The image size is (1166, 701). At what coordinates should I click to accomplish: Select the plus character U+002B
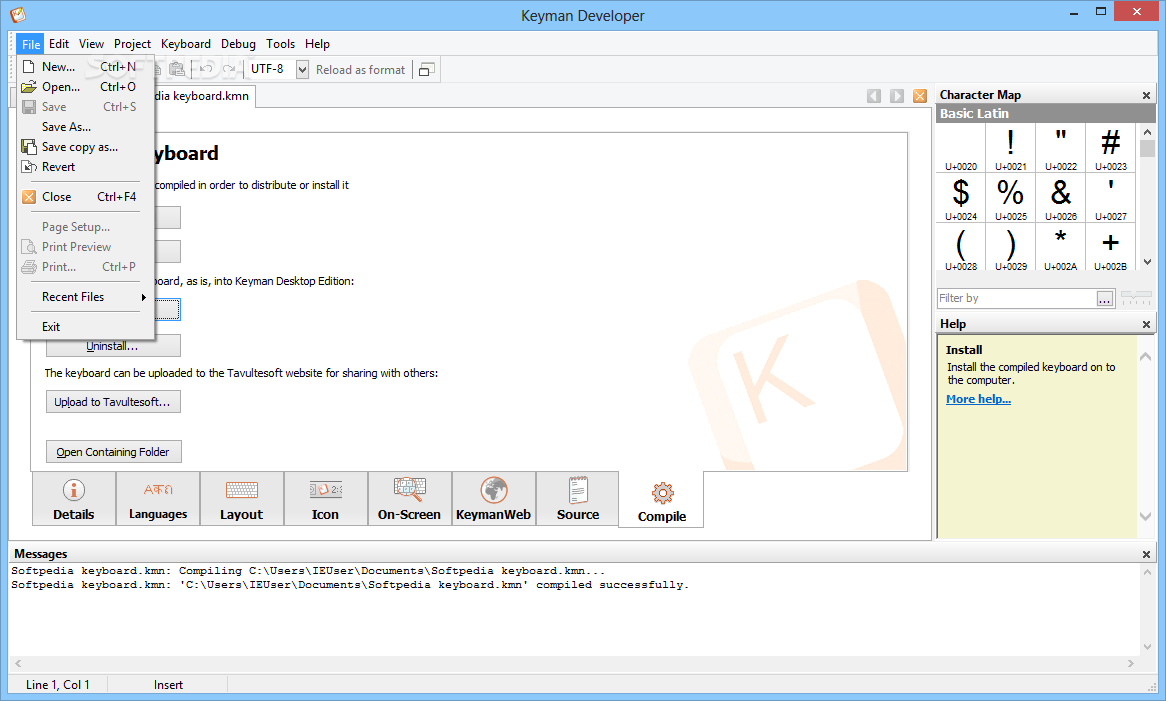click(1110, 248)
